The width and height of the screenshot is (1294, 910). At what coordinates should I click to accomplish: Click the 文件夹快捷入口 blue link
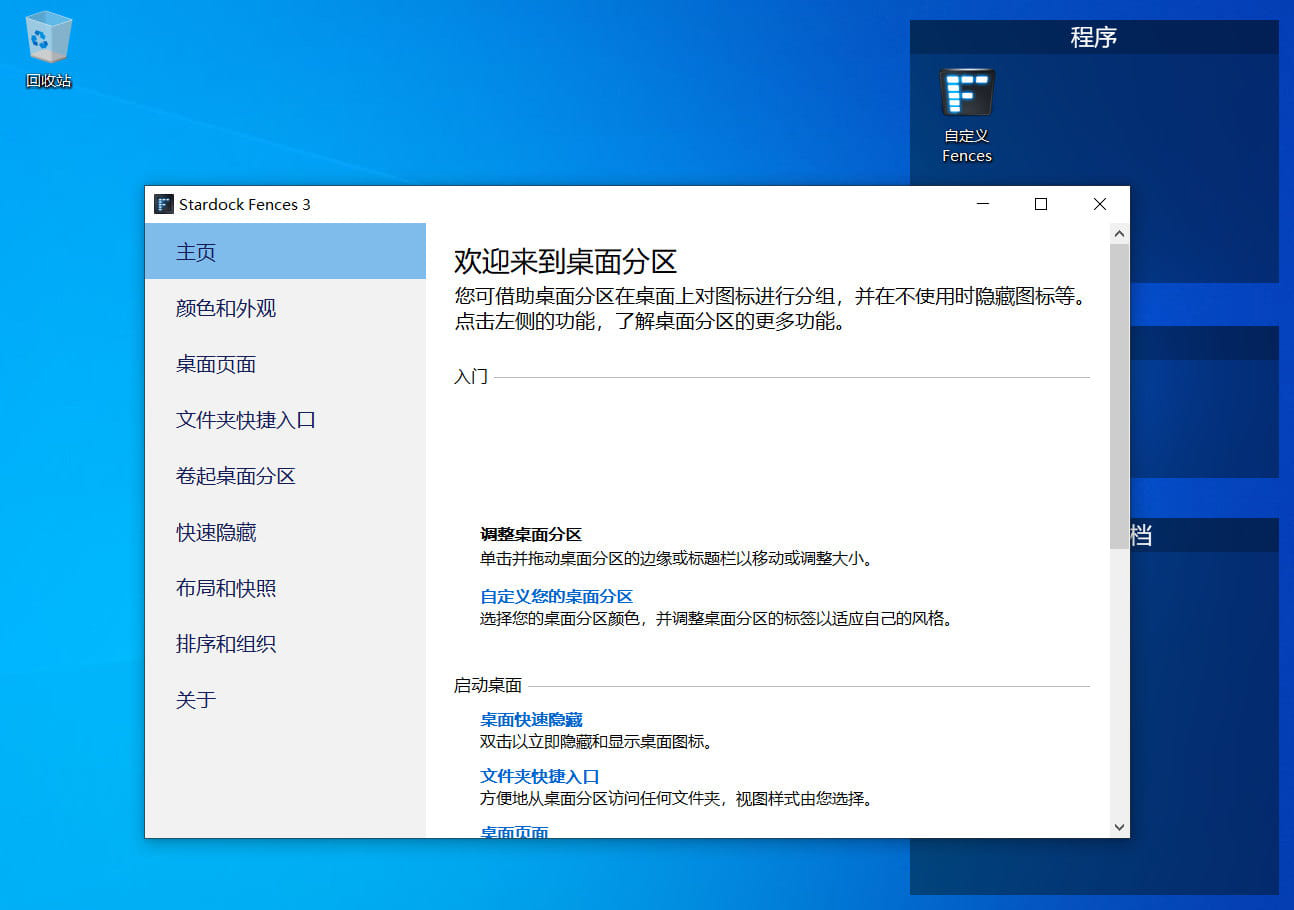click(x=538, y=775)
